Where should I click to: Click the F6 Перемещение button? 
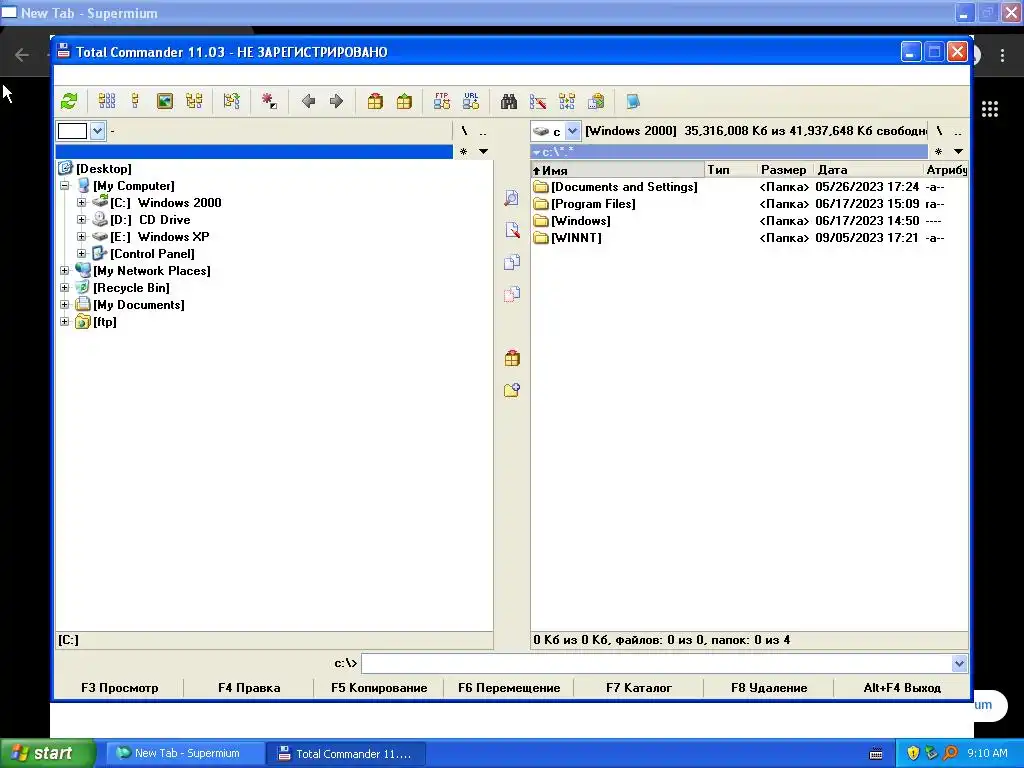(x=509, y=688)
